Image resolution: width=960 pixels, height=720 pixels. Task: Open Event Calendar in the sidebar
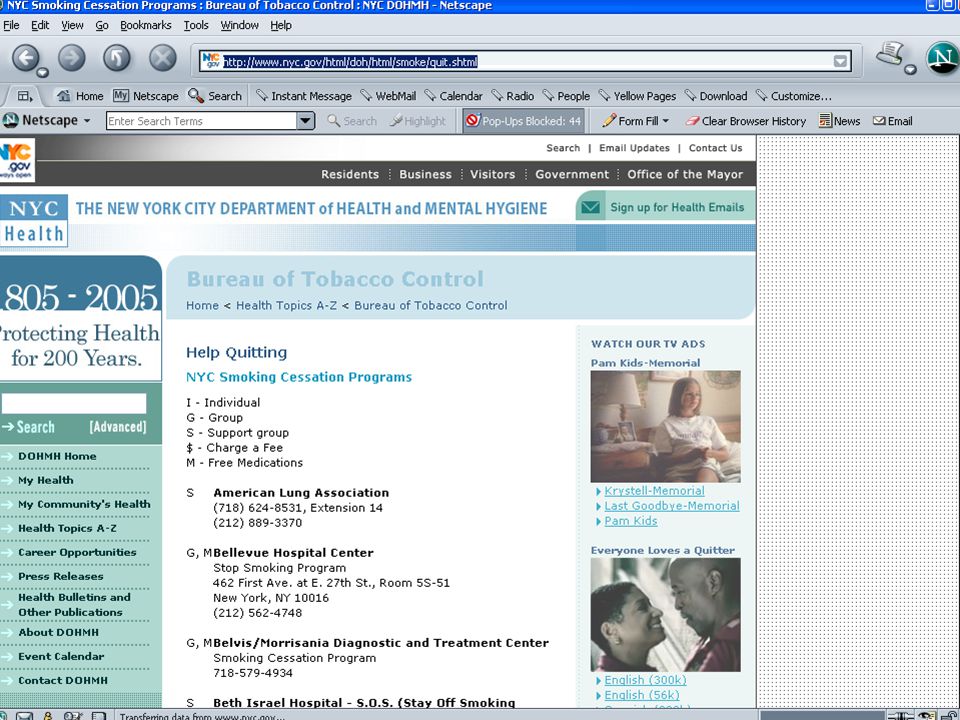tap(61, 656)
